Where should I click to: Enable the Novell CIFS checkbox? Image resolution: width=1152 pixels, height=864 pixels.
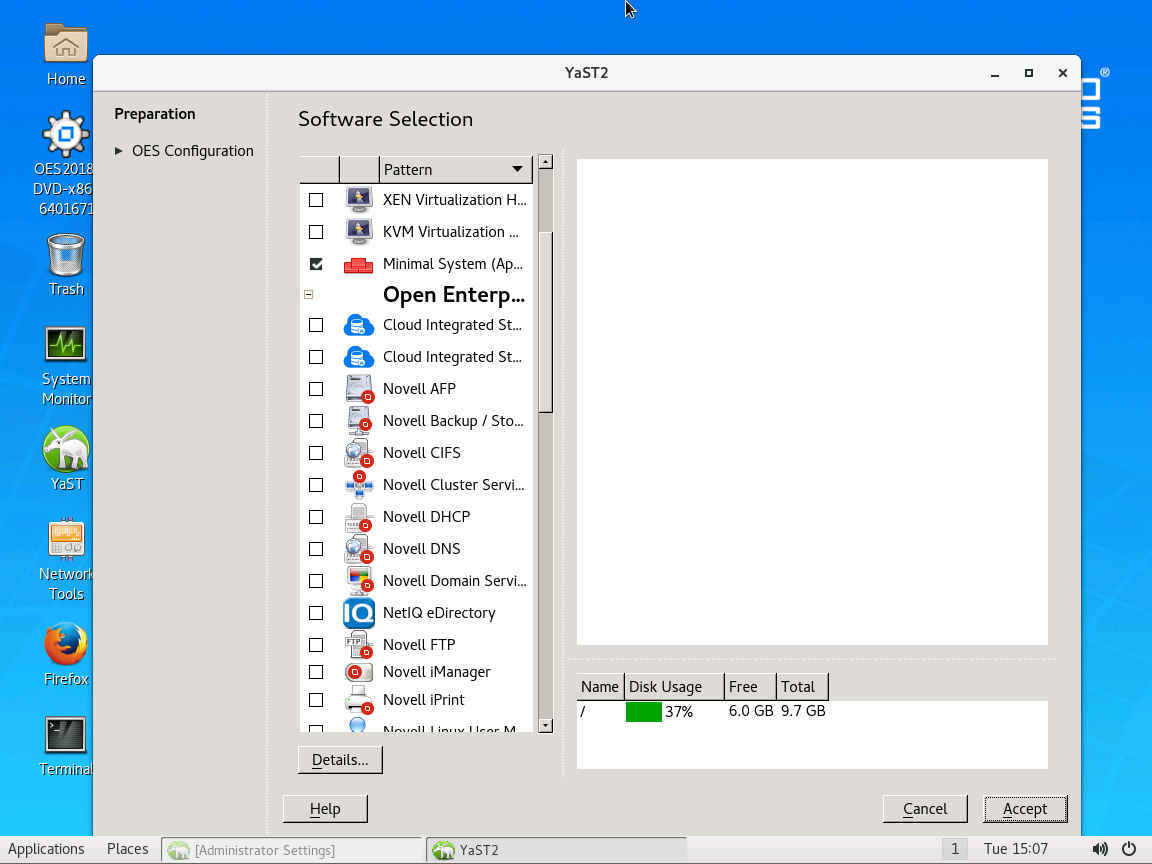316,453
